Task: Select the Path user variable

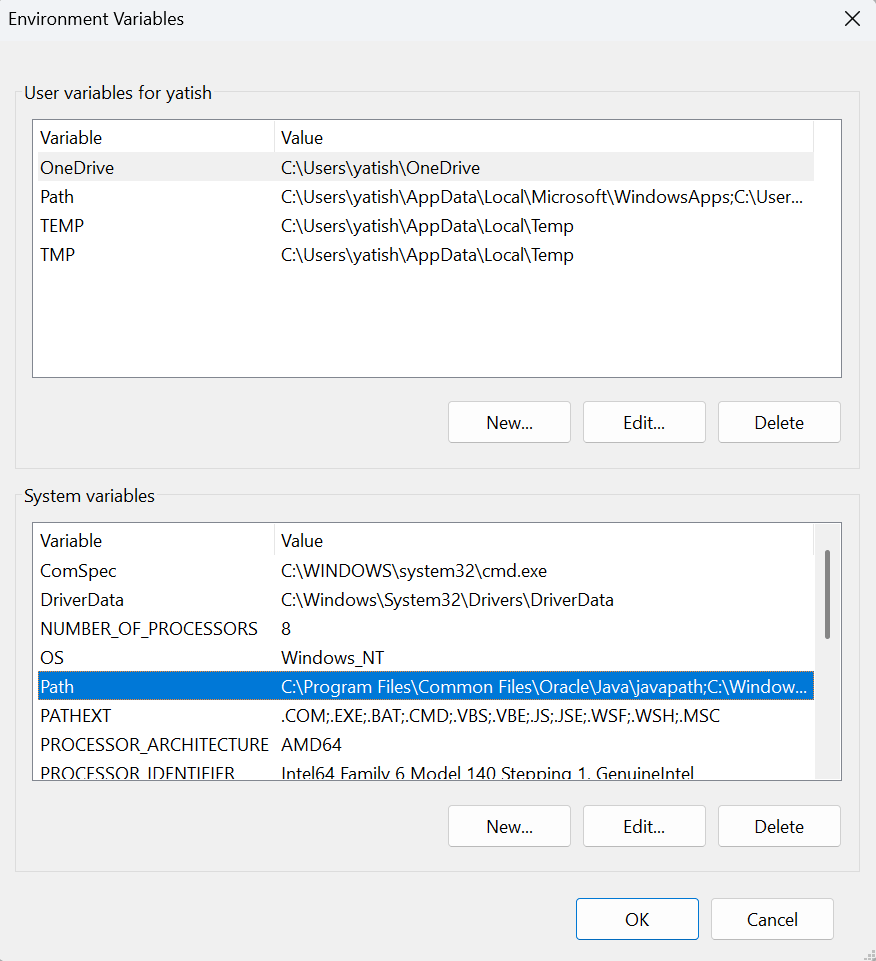Action: click(150, 196)
